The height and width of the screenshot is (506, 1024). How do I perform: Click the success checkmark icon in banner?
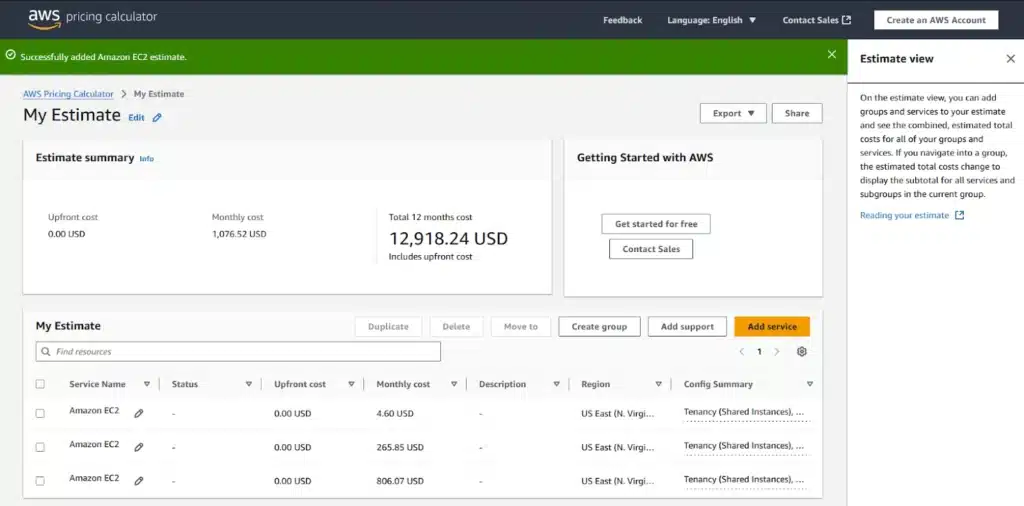tap(10, 55)
